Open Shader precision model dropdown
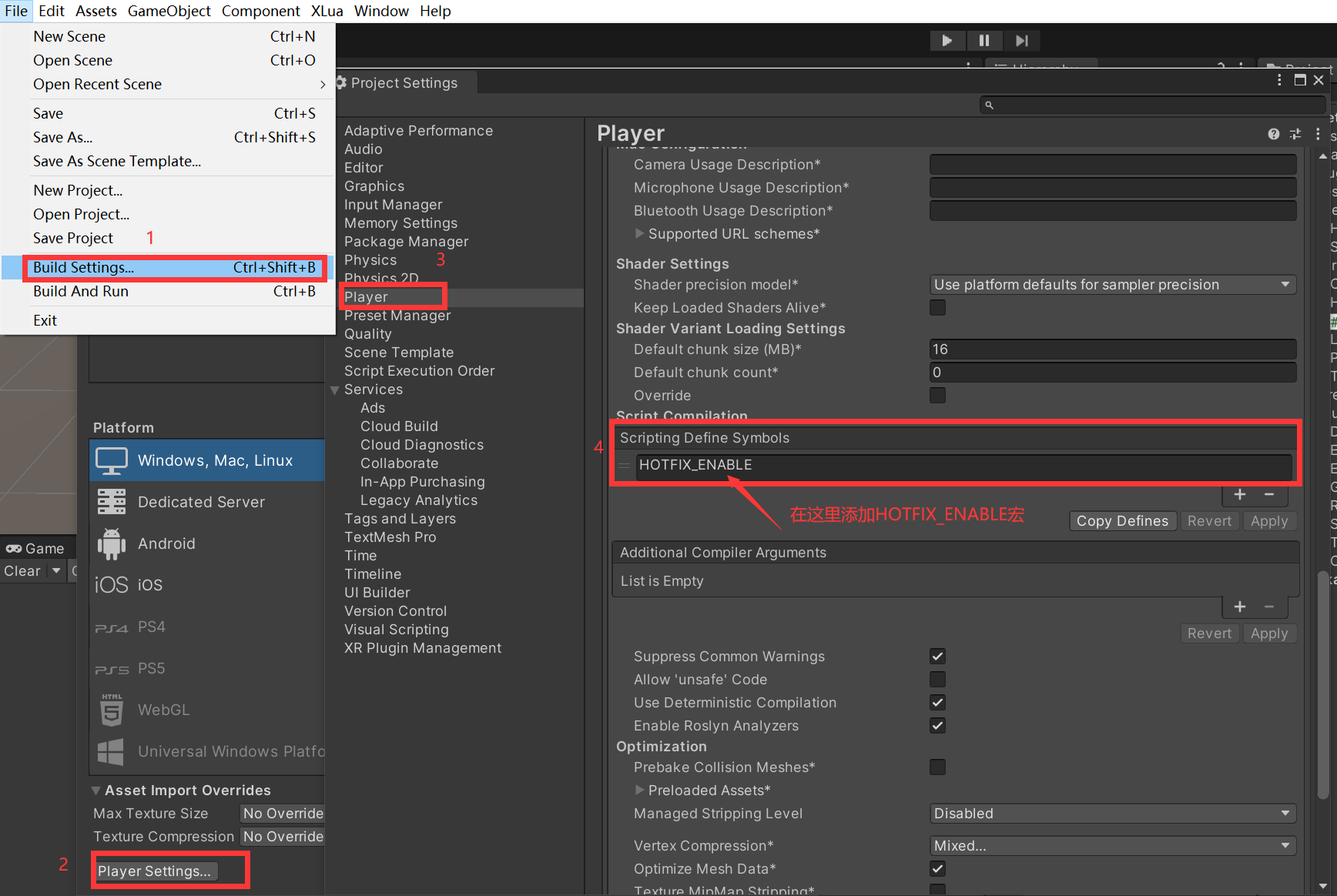The image size is (1337, 896). pyautogui.click(x=1113, y=285)
